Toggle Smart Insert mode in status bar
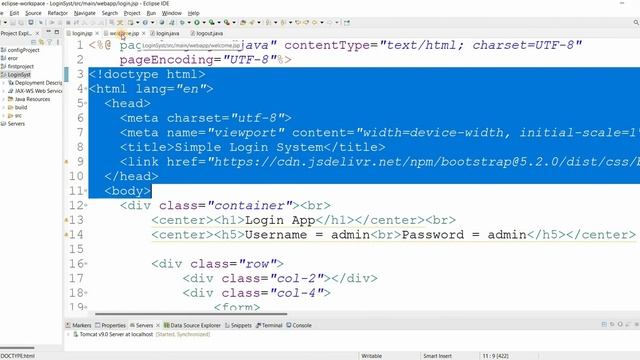The height and width of the screenshot is (360, 640). (437, 356)
